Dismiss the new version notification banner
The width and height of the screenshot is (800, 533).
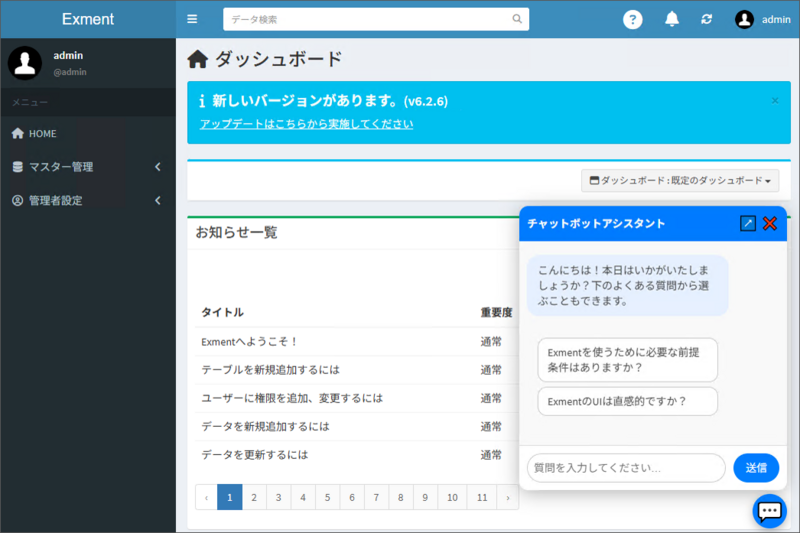click(x=775, y=100)
